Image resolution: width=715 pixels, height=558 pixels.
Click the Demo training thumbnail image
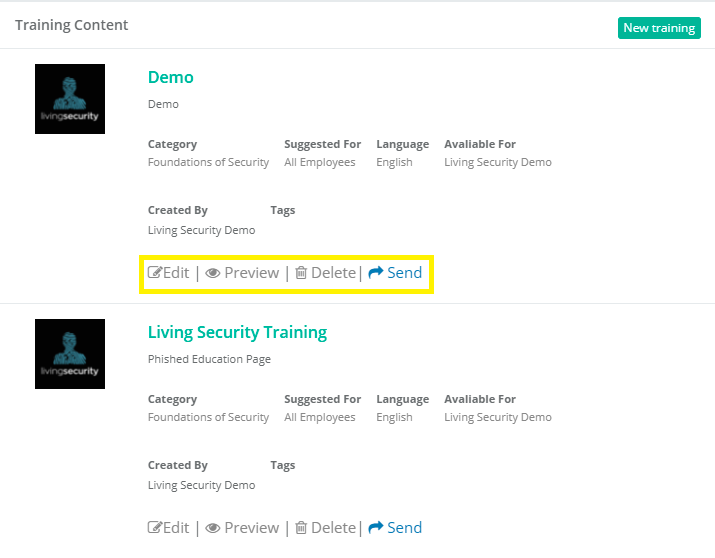[x=70, y=99]
